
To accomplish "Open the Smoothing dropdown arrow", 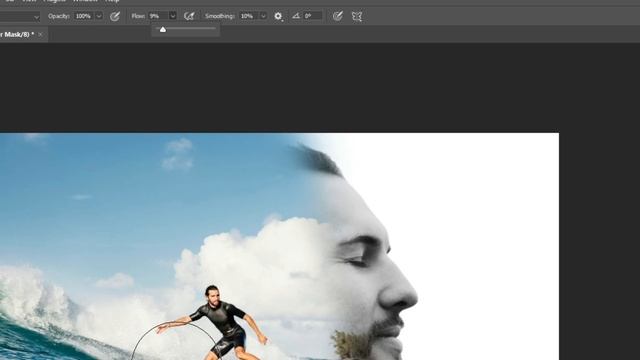I will click(263, 16).
